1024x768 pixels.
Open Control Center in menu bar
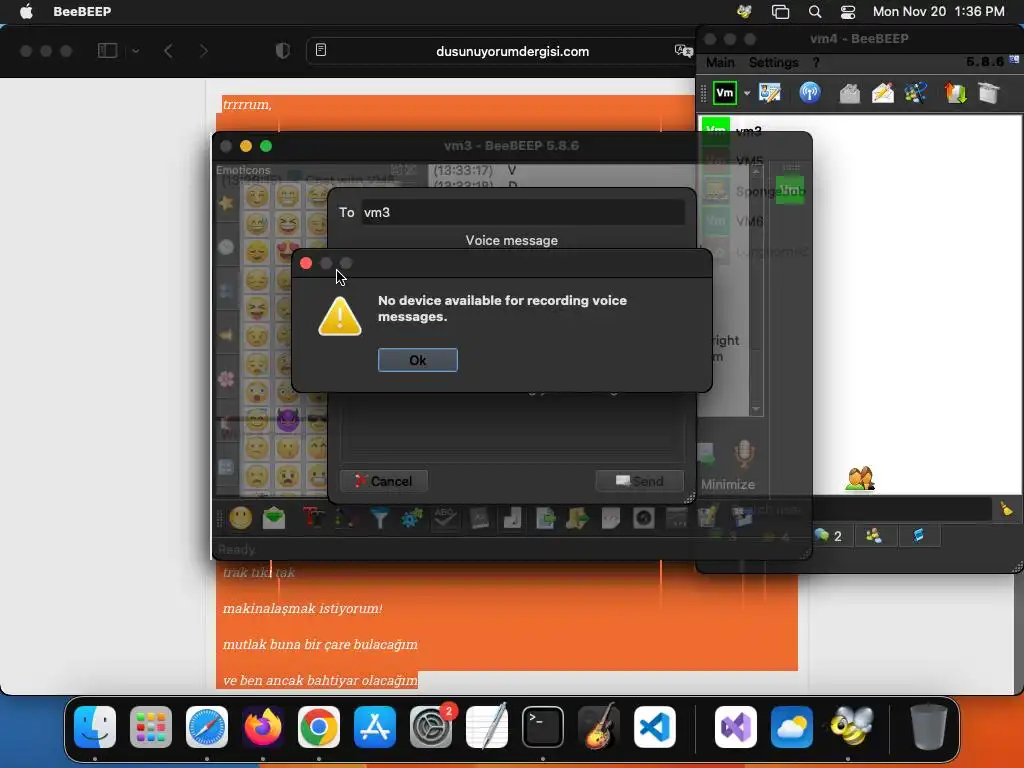848,11
